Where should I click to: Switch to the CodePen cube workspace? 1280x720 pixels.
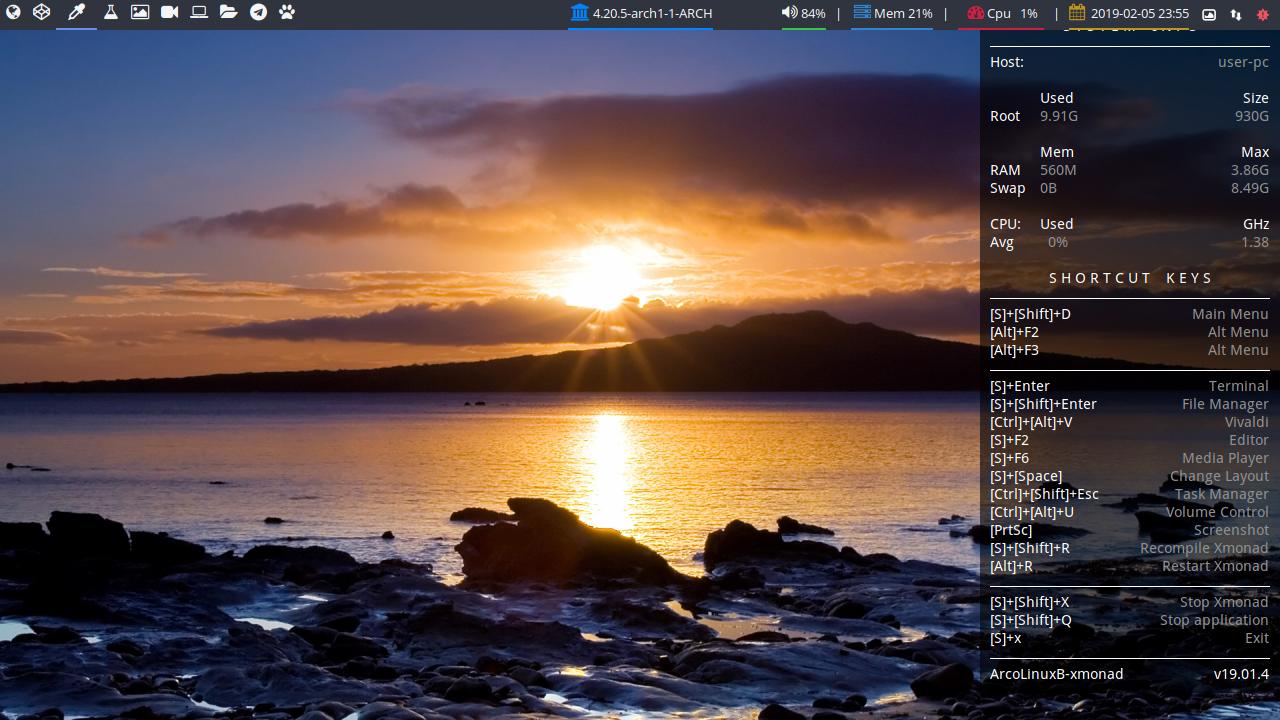click(41, 13)
